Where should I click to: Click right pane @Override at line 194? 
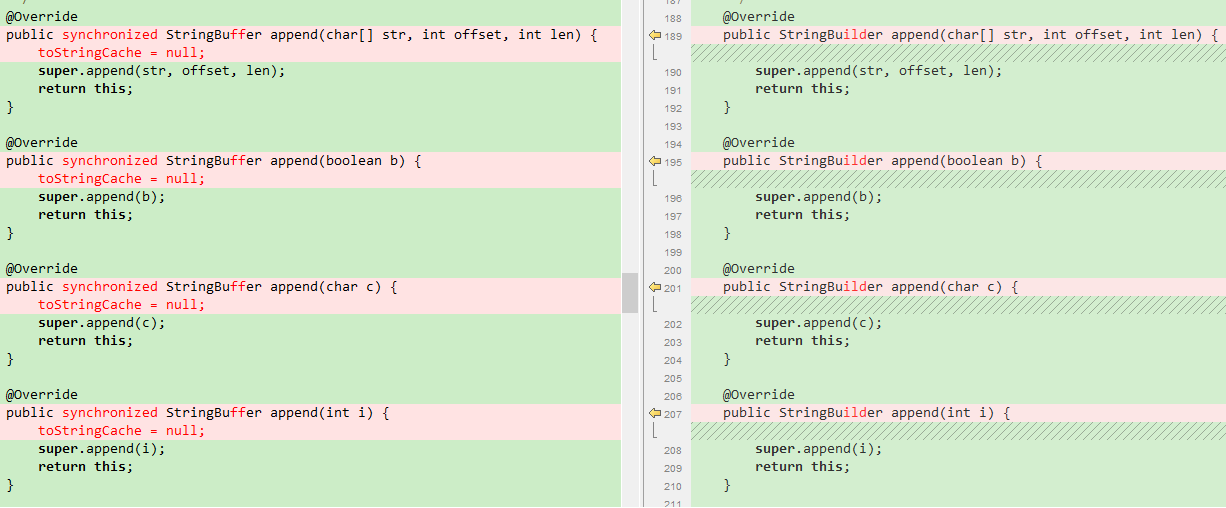point(759,143)
